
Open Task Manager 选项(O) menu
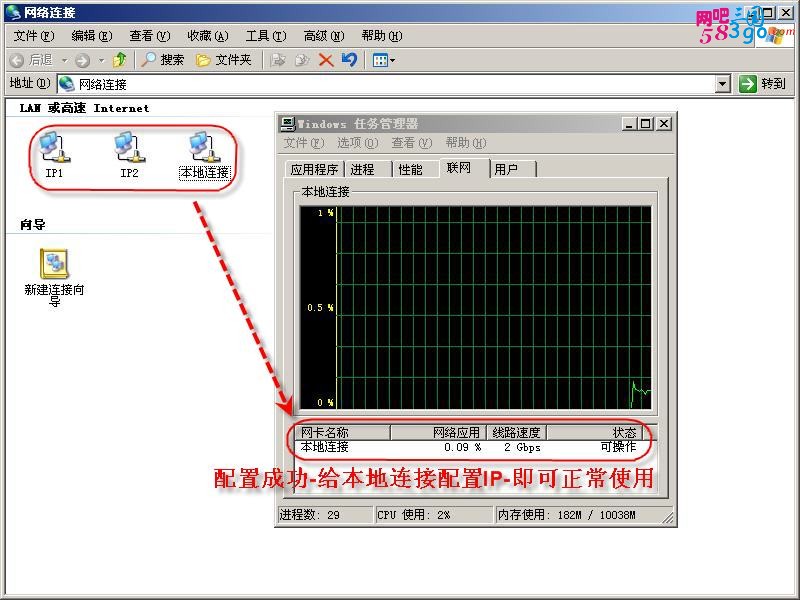358,143
